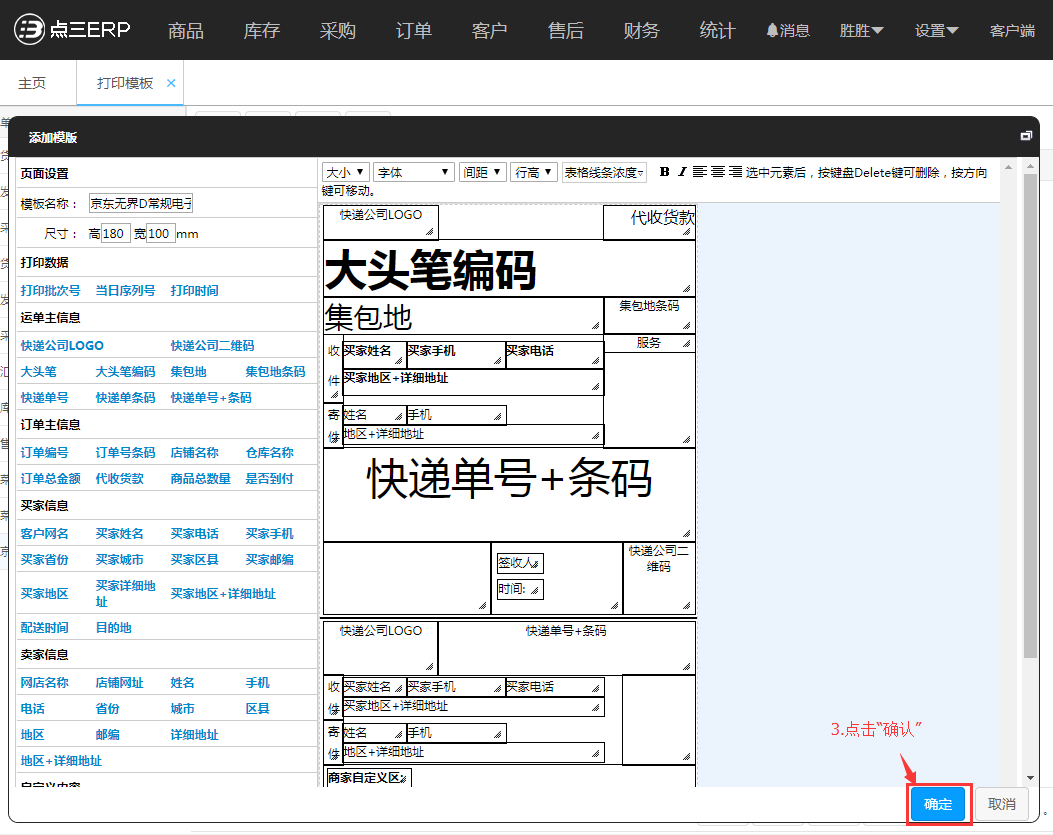Open the 订单 menu
The image size is (1053, 835).
pos(414,31)
